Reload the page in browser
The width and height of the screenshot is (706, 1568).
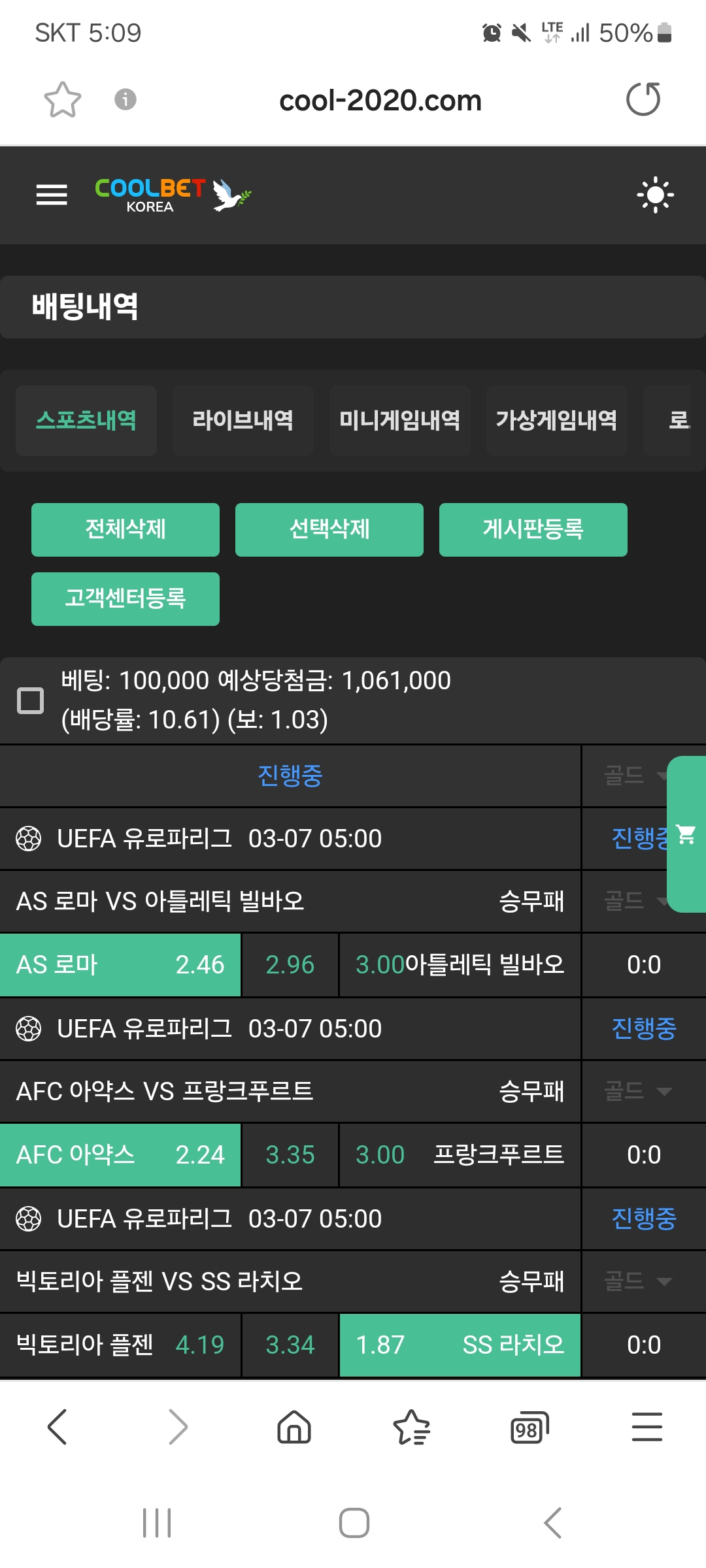click(x=643, y=100)
